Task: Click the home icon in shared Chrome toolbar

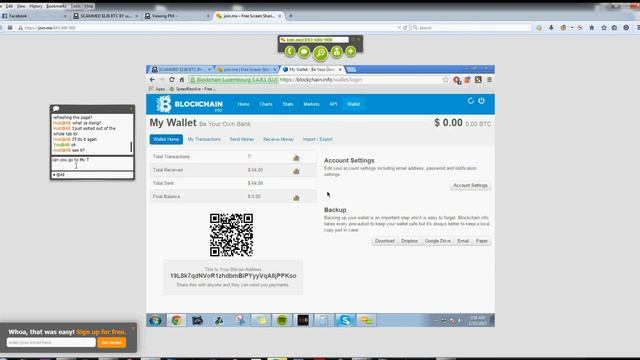Action: coord(182,80)
